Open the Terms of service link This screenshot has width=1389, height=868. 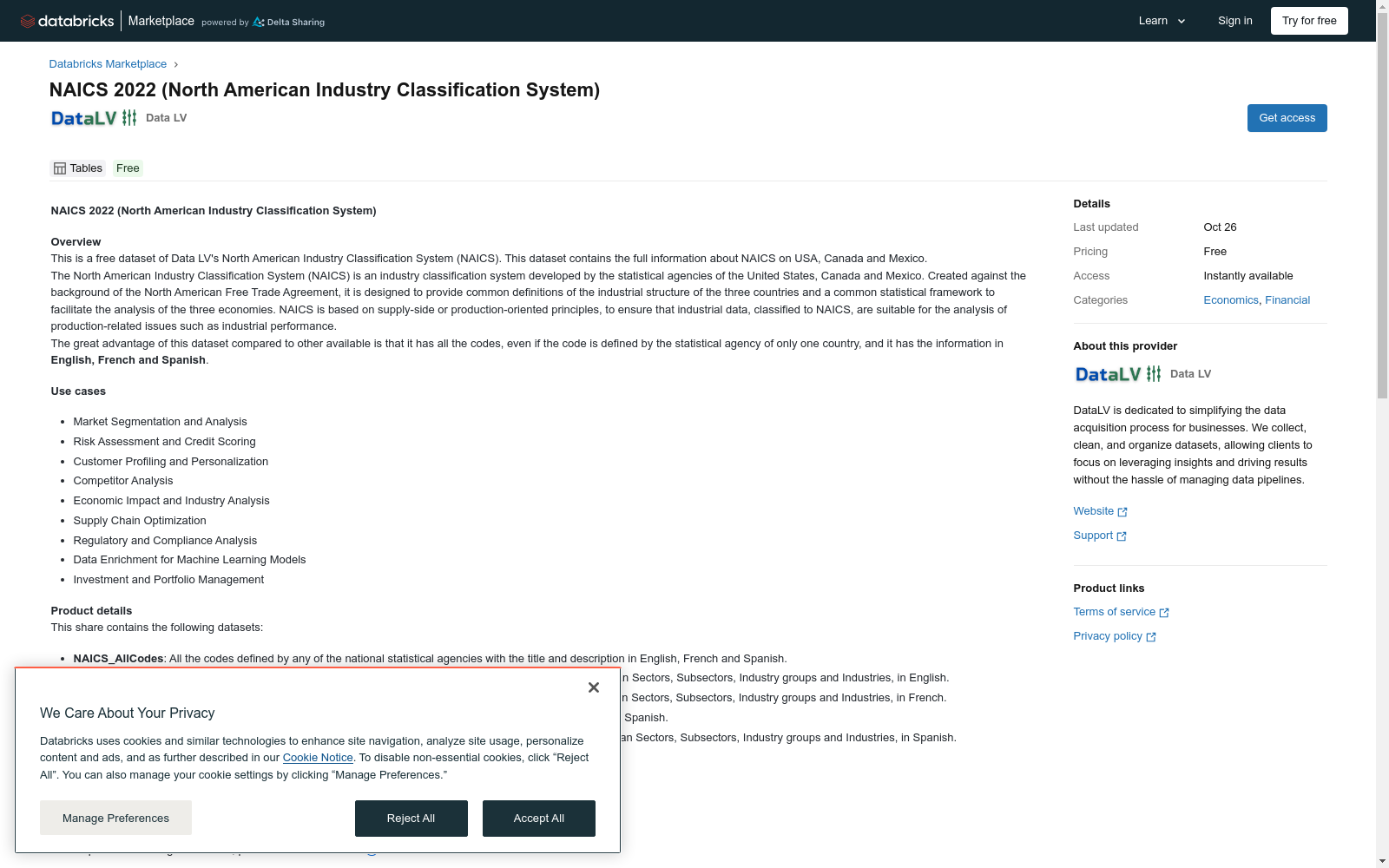(x=1115, y=612)
